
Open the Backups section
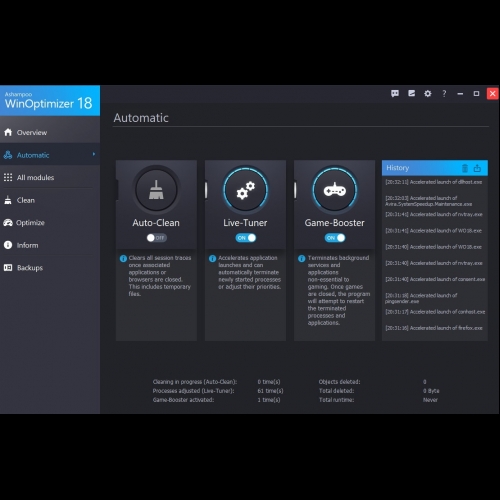coord(50,268)
